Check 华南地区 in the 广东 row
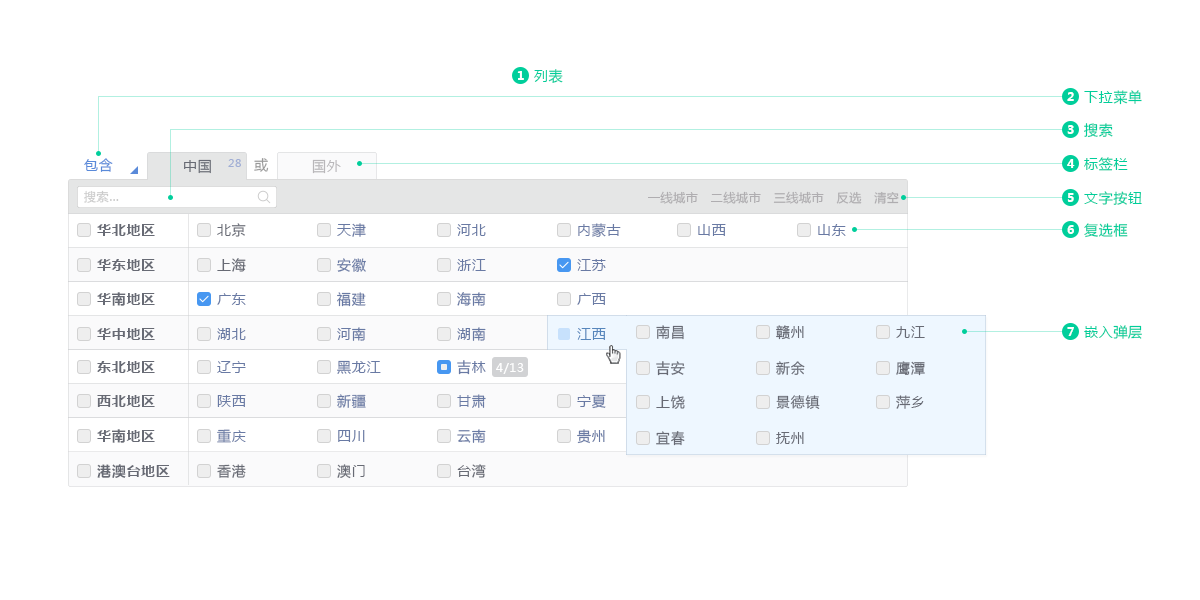 [x=84, y=299]
